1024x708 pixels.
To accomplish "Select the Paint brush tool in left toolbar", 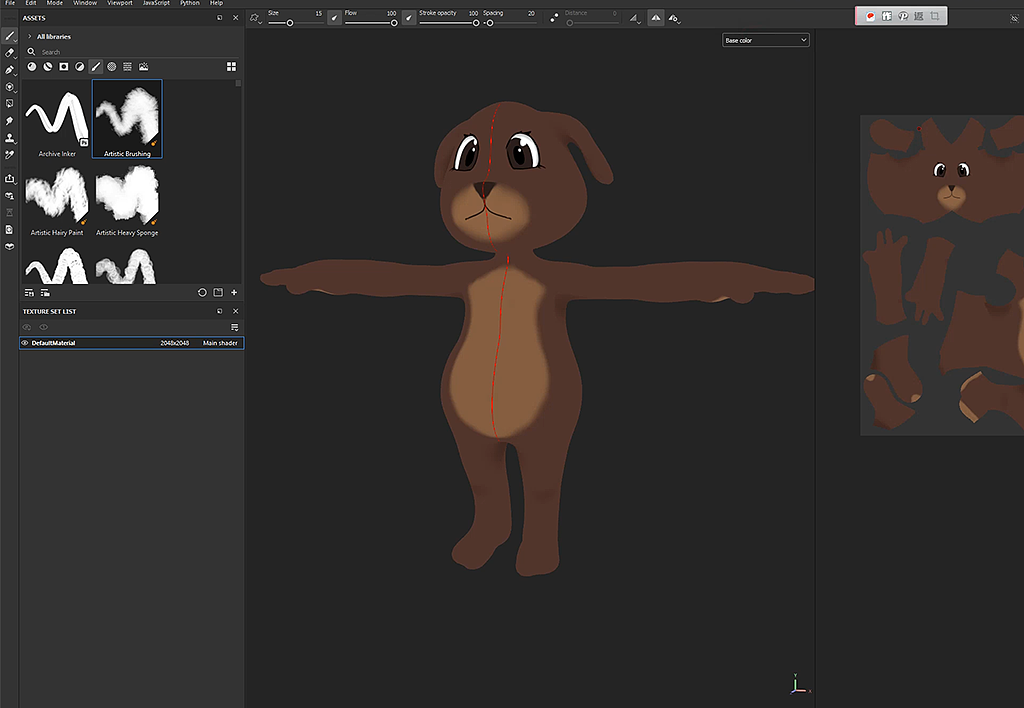I will click(10, 36).
